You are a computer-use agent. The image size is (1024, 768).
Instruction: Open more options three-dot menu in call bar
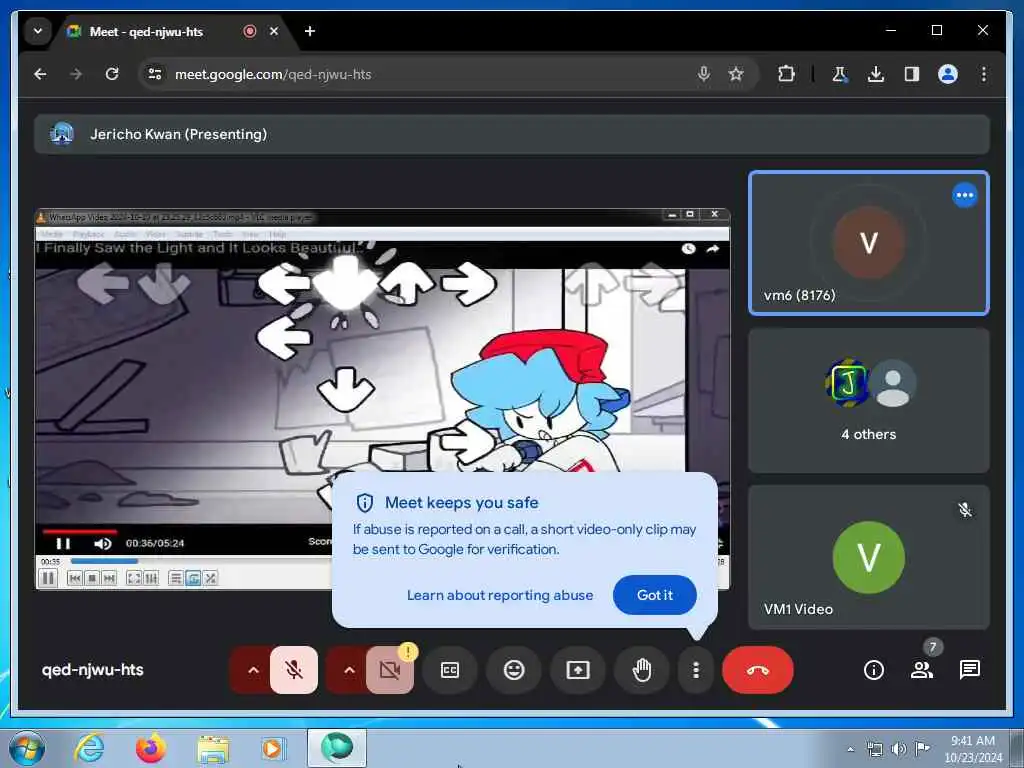pos(696,669)
